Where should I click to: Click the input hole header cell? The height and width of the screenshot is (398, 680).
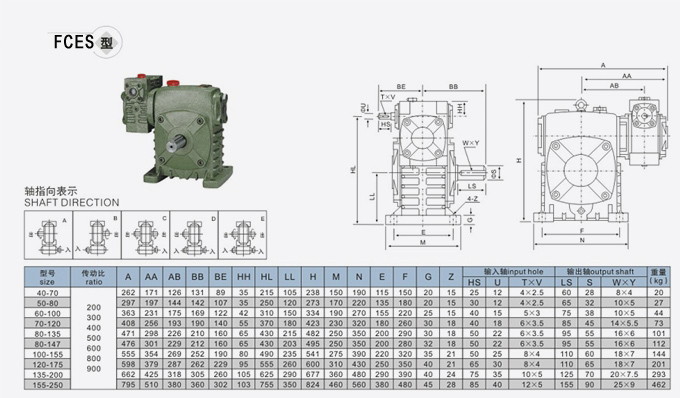pos(508,272)
